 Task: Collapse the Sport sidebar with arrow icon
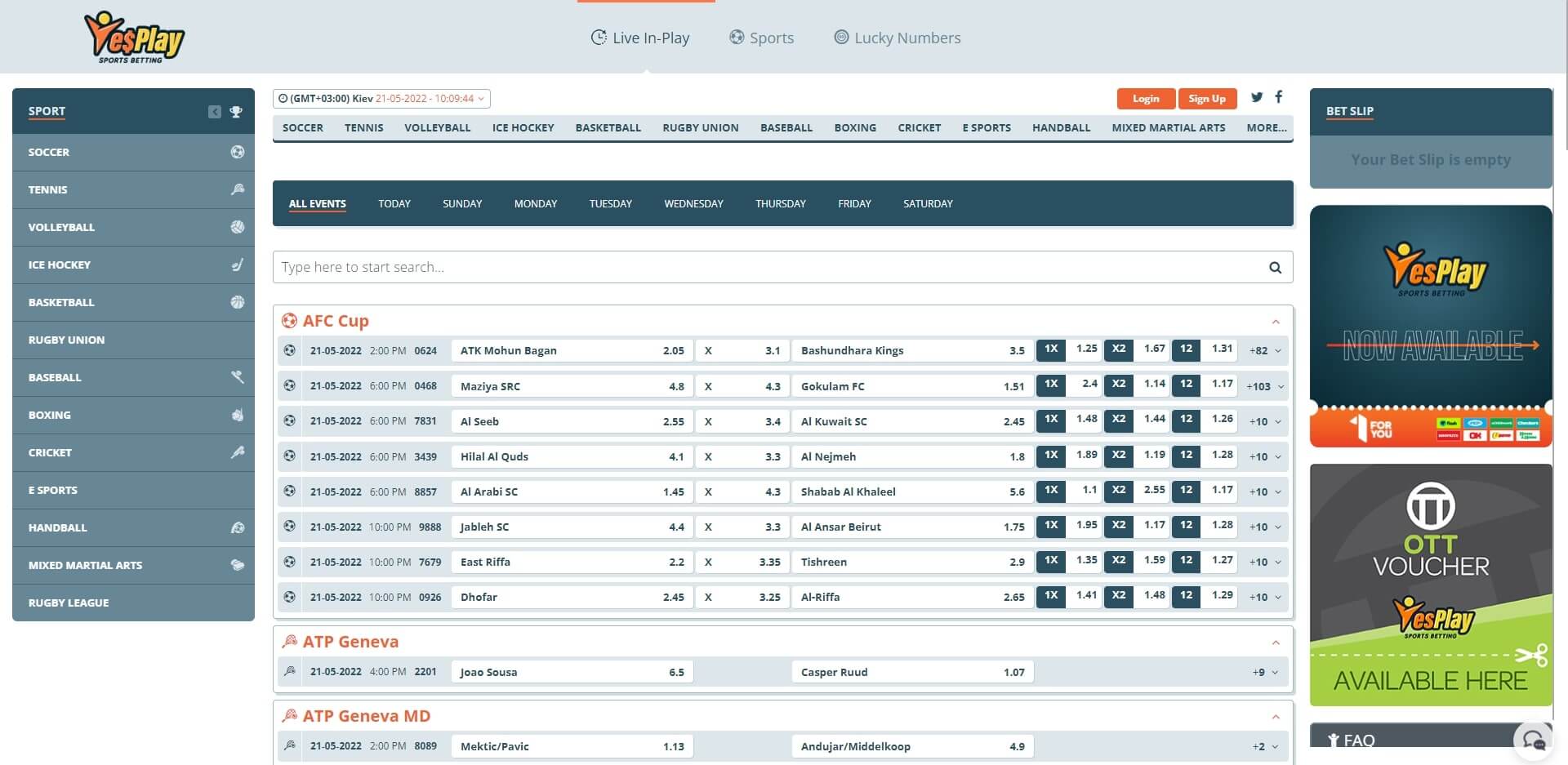click(x=214, y=112)
